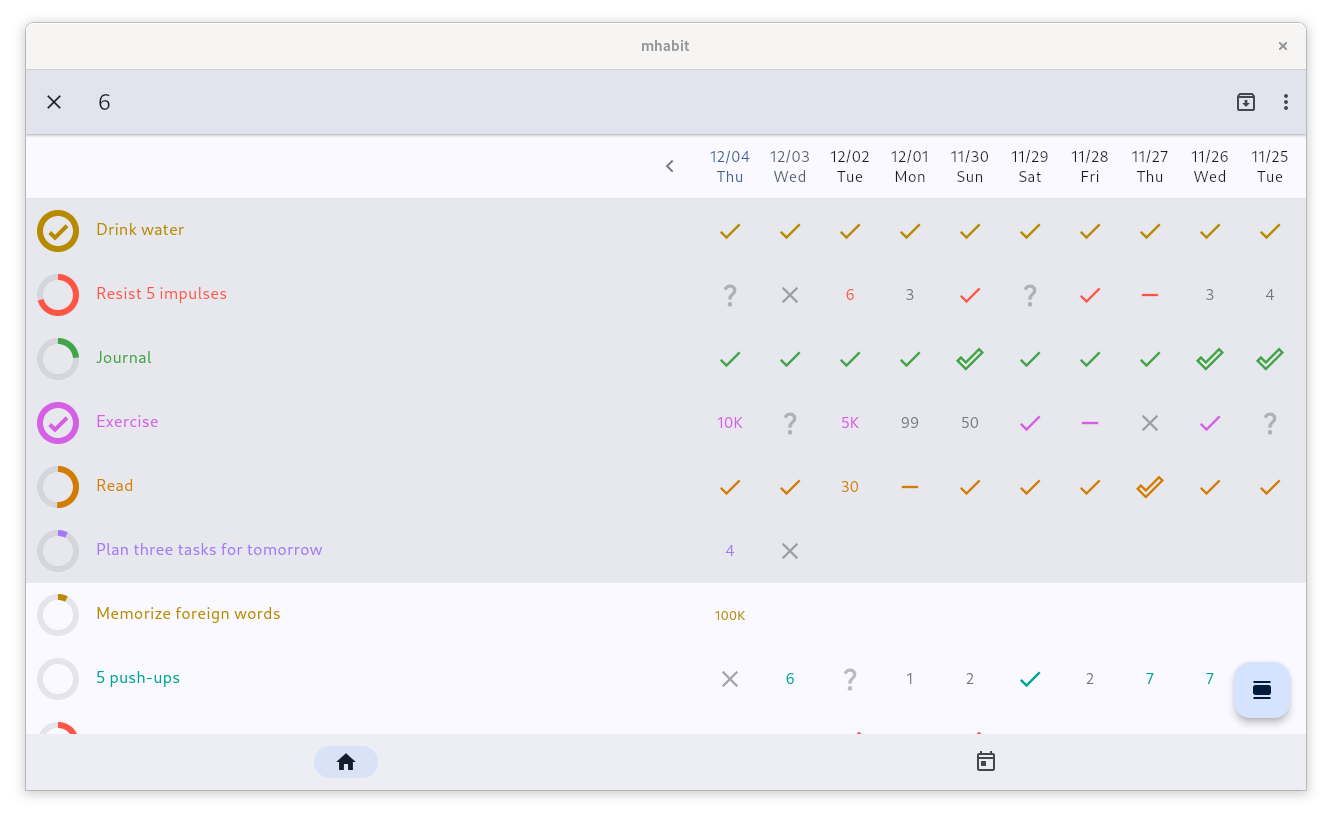The image size is (1332, 819).
Task: Click Resist 5 impulses question mark for 12/04
Action: [x=730, y=295]
